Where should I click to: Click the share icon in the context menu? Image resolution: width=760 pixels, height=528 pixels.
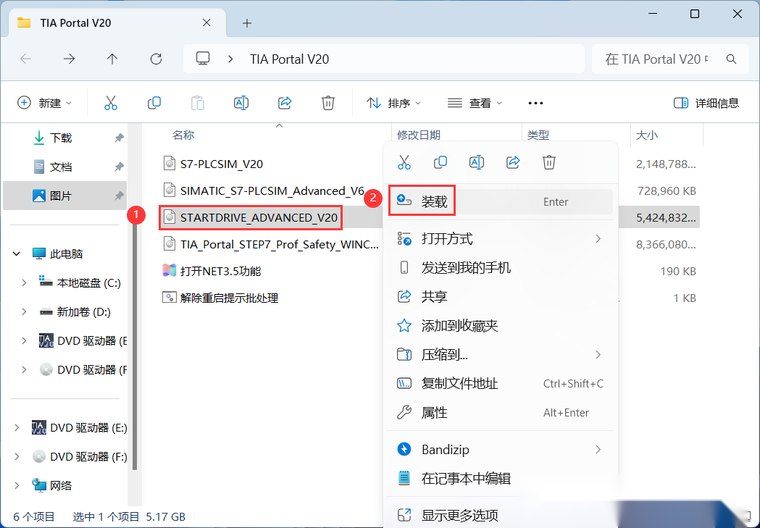pos(512,162)
